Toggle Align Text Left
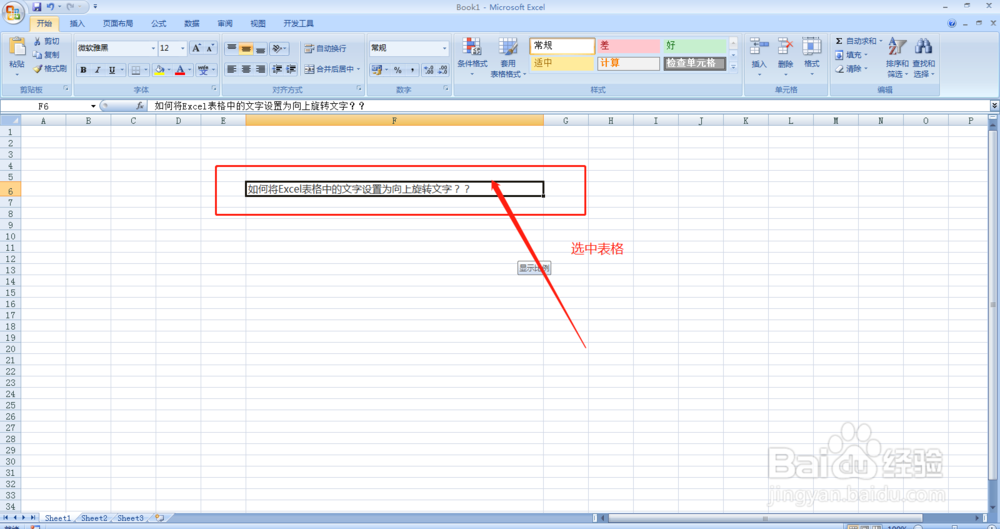 pyautogui.click(x=232, y=69)
